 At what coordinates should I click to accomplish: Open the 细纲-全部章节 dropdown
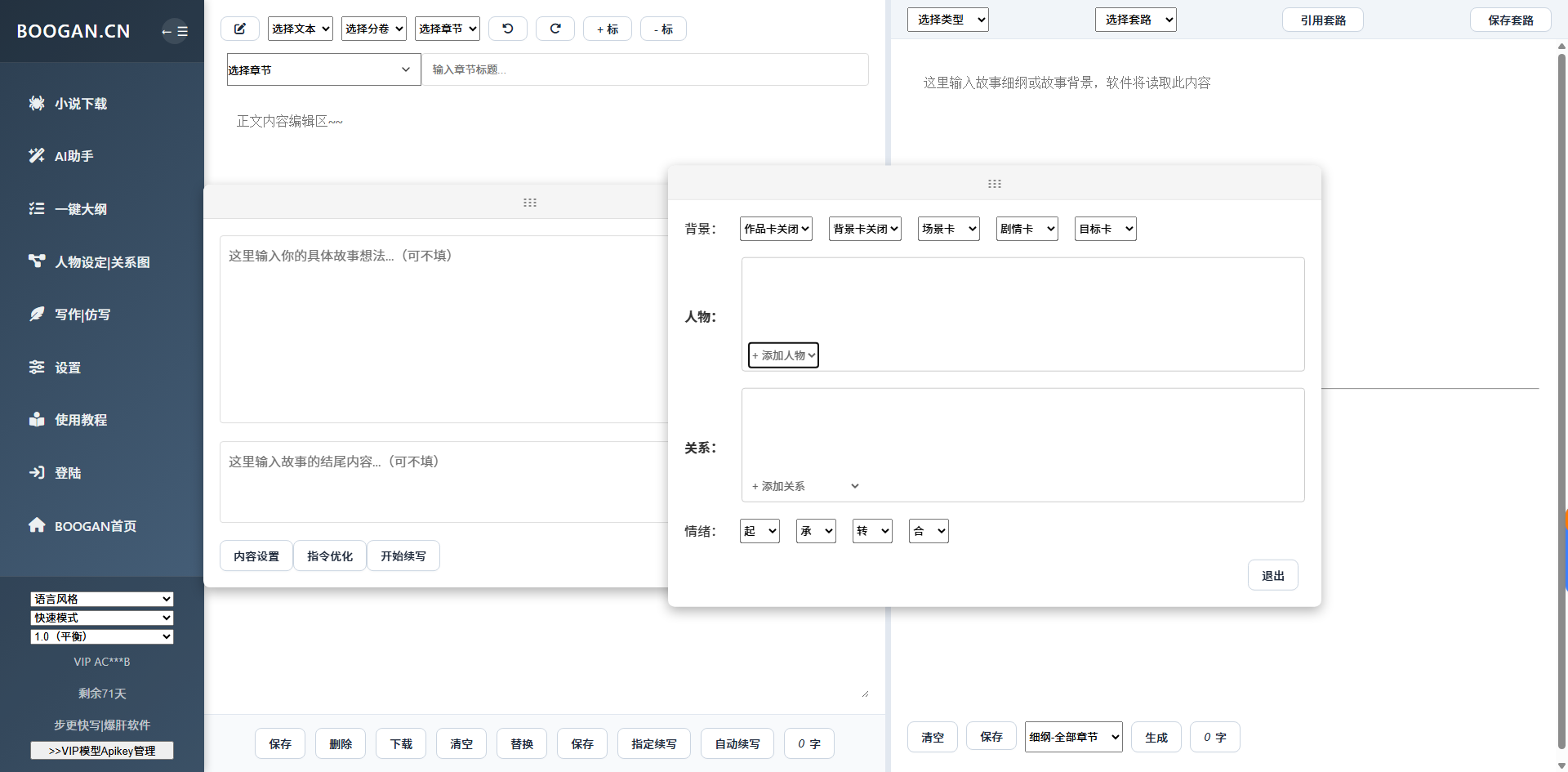[1074, 737]
